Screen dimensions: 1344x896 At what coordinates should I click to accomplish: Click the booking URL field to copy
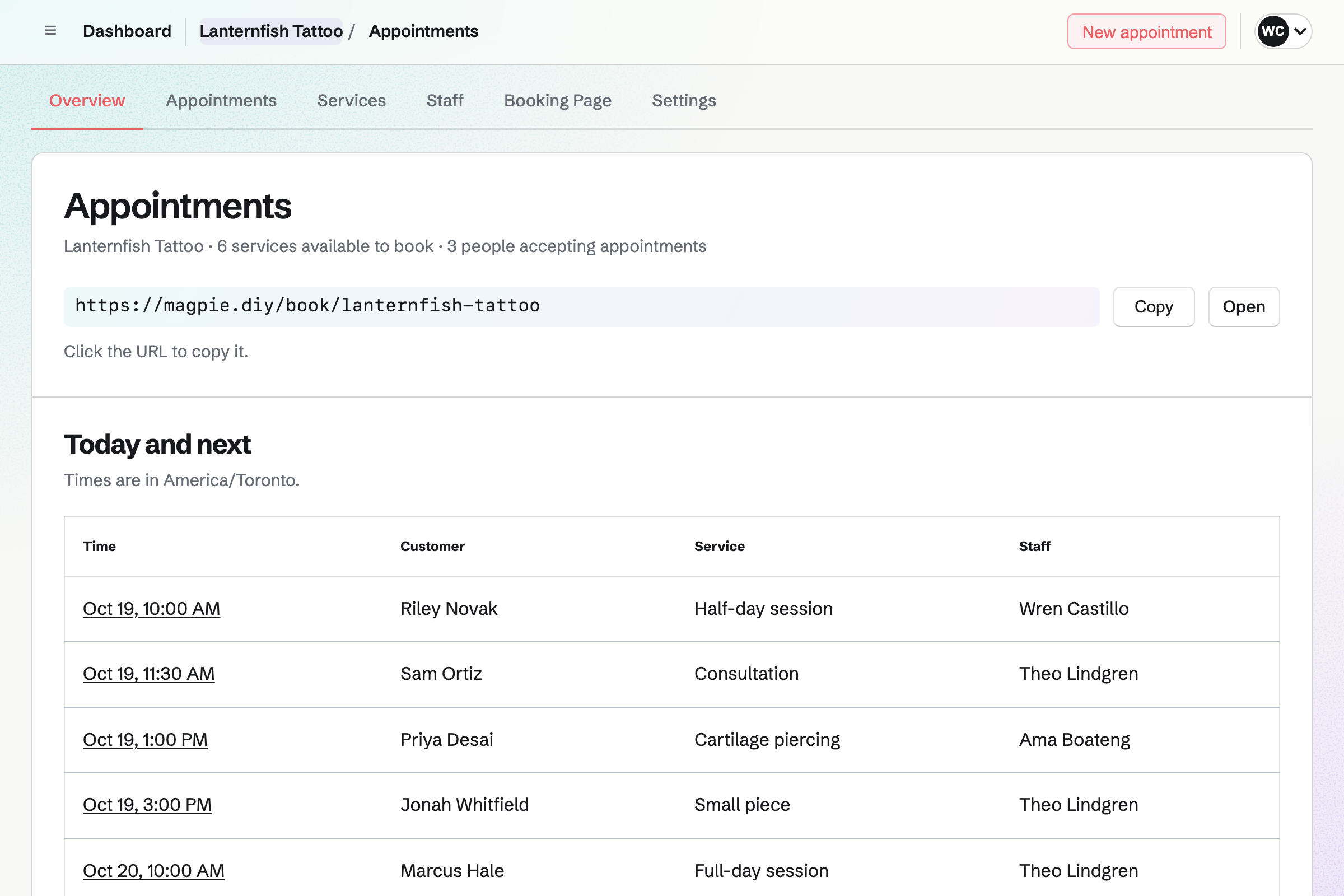pos(581,307)
